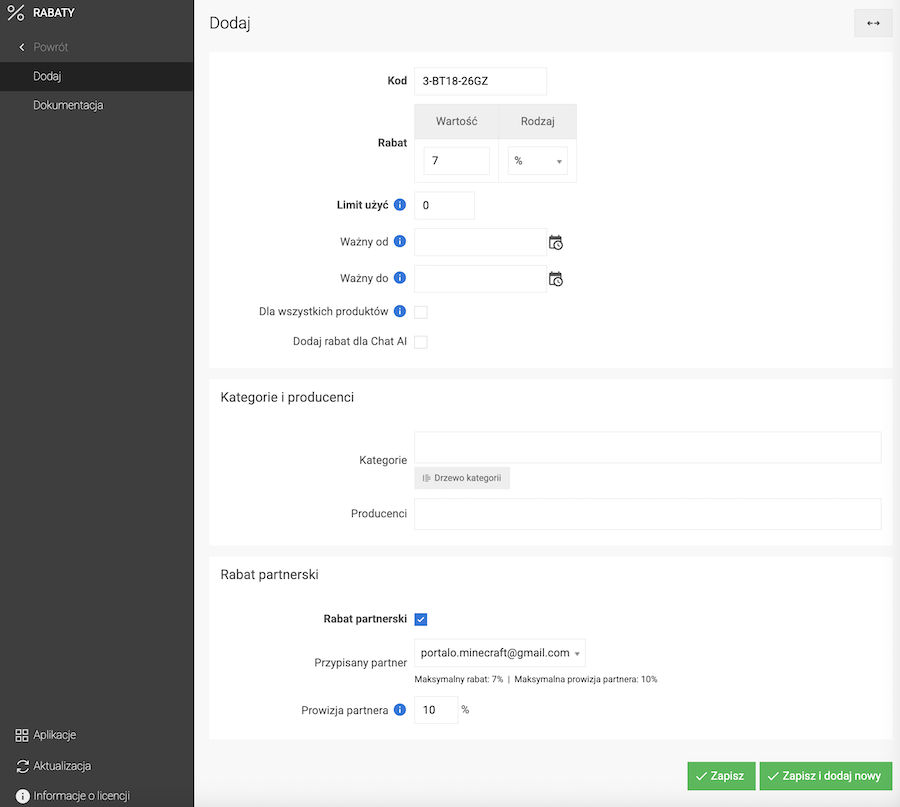Screen dimensions: 900x807
Task: Click the Kategorie i producenci section heading
Action: 287,397
